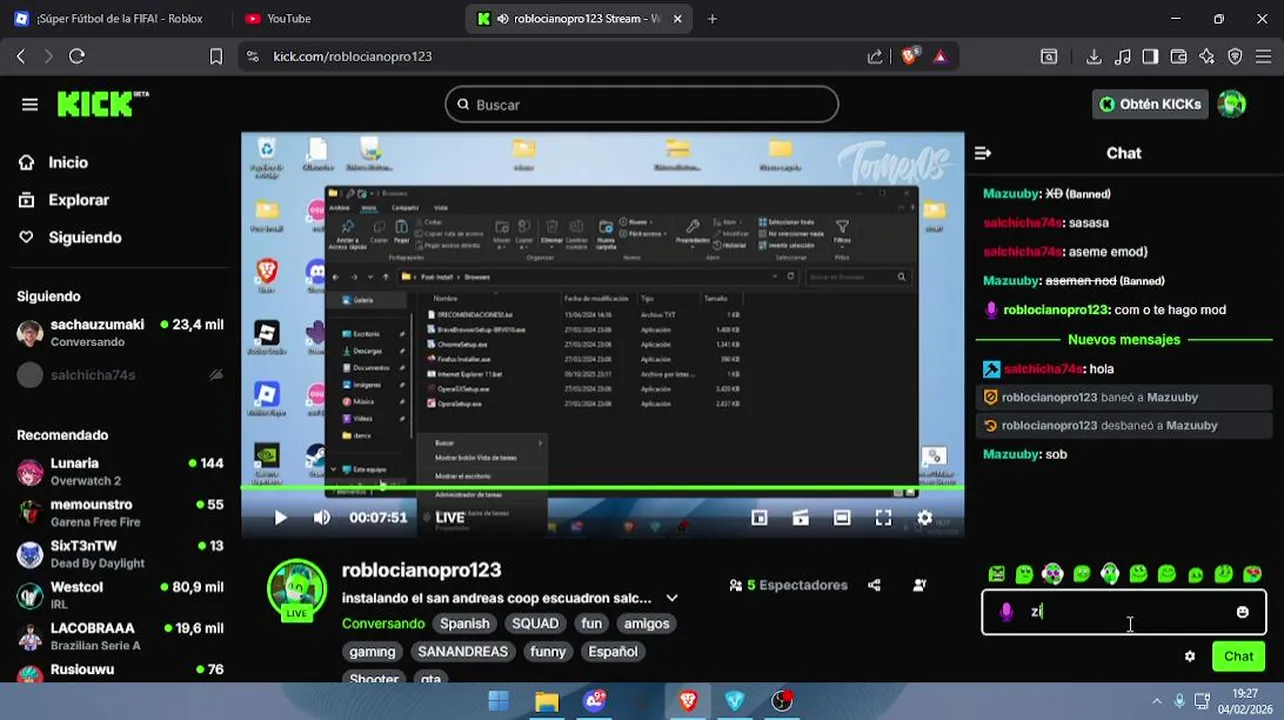
Task: Open LACOBRAAA's recommended channel
Action: [x=120, y=636]
